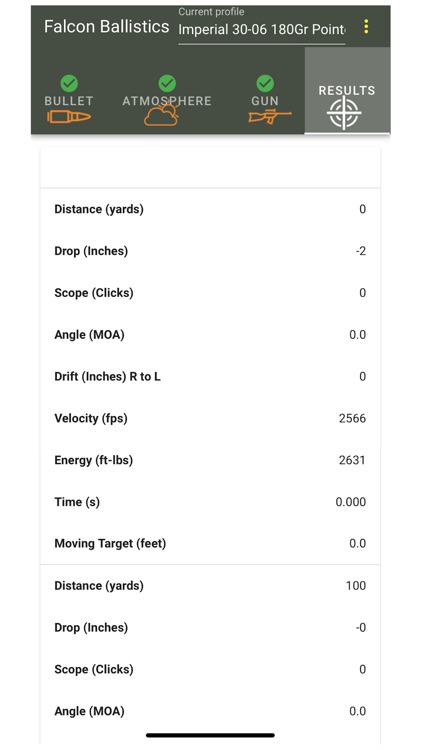This screenshot has height=750, width=422.
Task: Tap the orange rifle gun icon
Action: point(270,117)
